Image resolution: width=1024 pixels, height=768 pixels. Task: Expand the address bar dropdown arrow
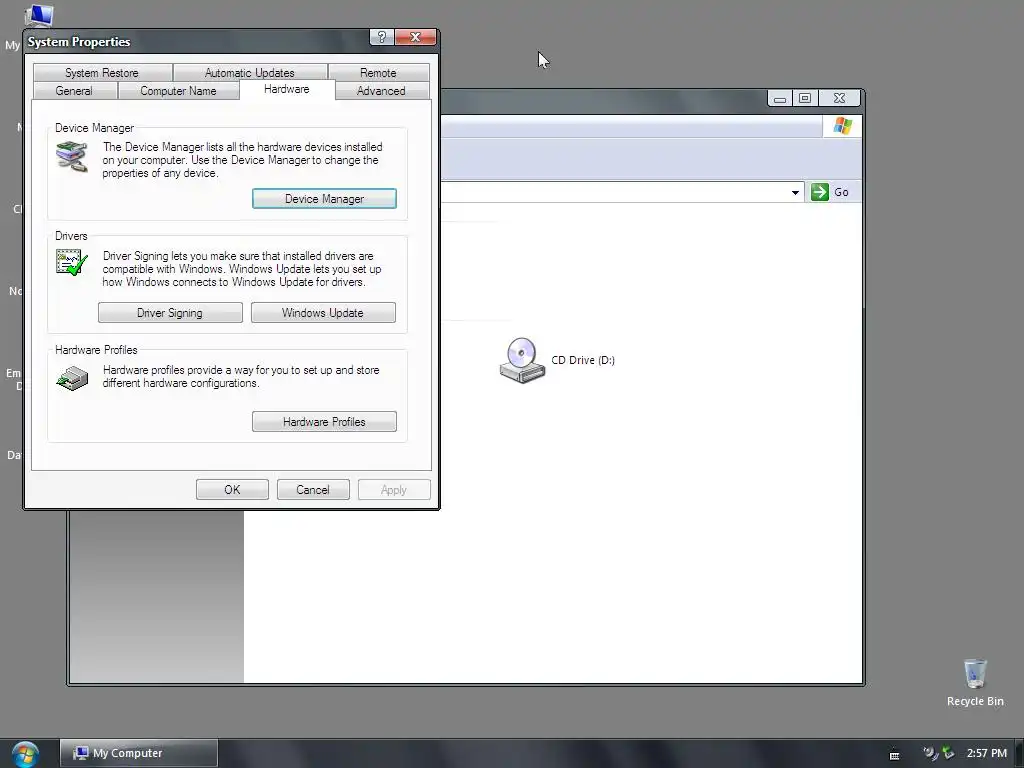tap(795, 192)
